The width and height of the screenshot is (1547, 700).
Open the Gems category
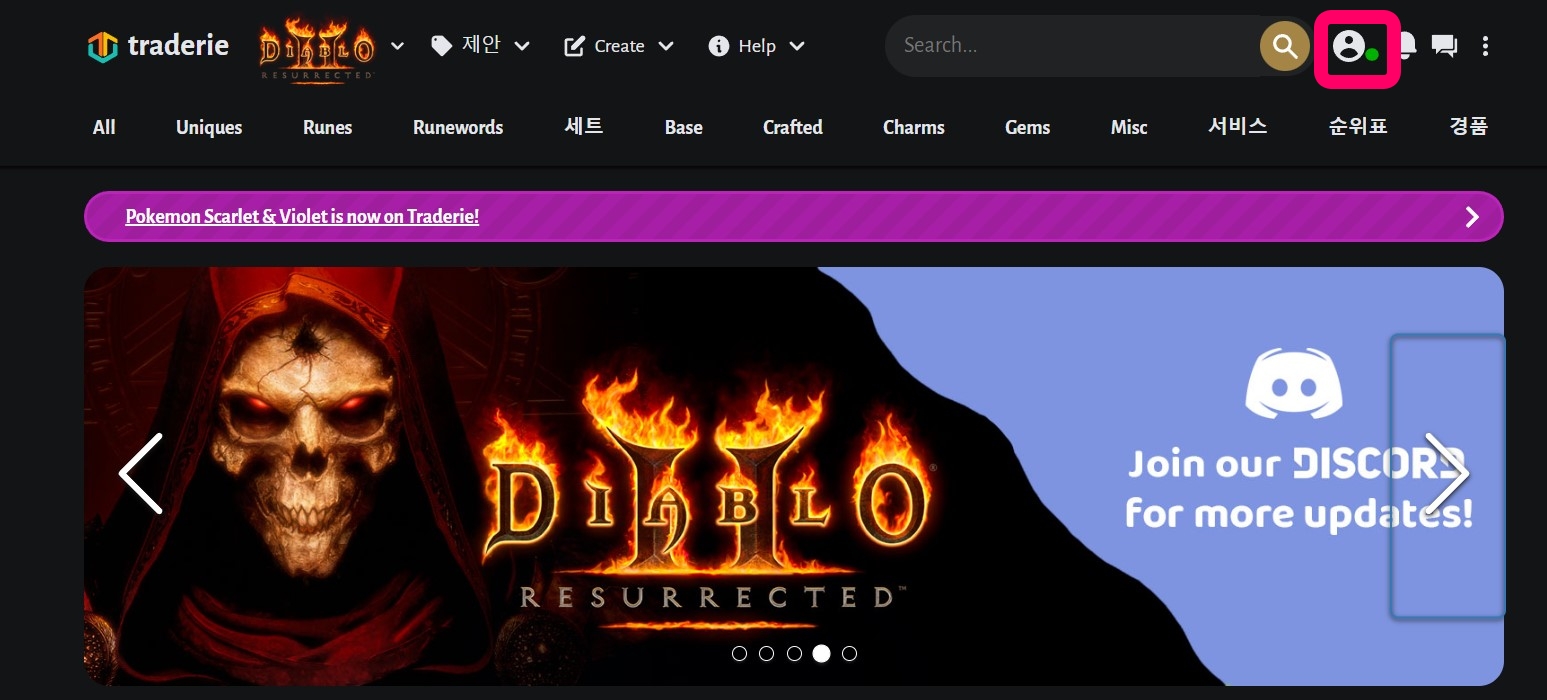click(1028, 127)
